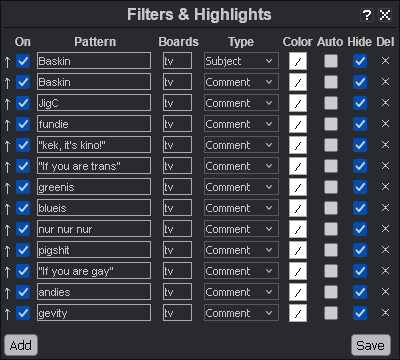Open the Type dropdown for pigshit
The width and height of the screenshot is (400, 360).
(x=241, y=250)
